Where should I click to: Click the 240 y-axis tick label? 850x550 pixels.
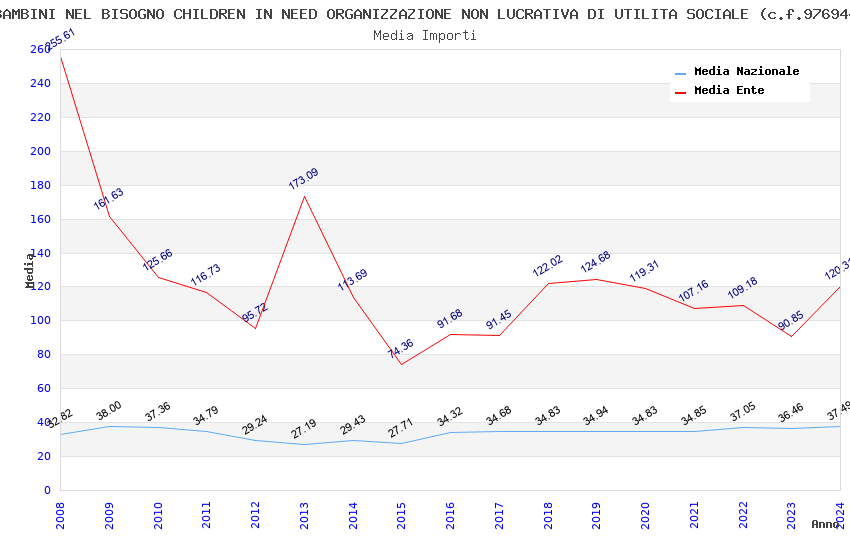tap(41, 83)
